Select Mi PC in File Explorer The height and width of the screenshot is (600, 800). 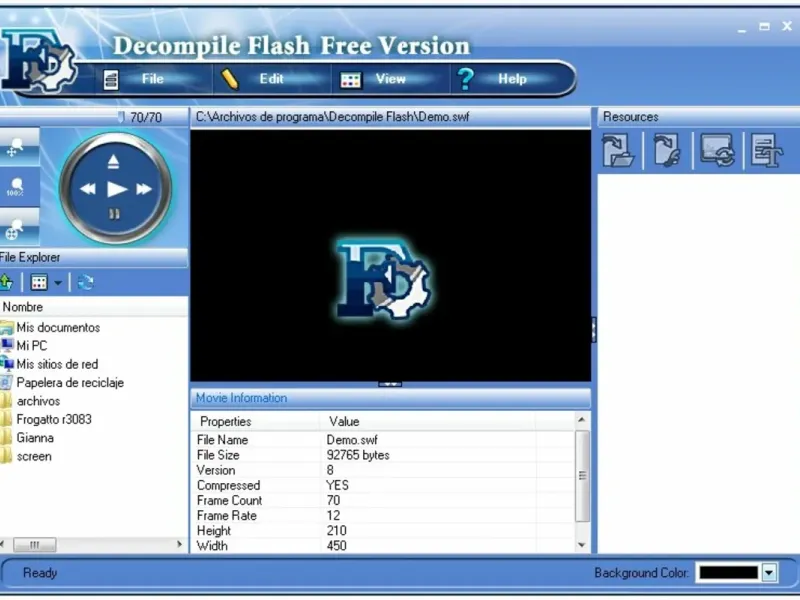tap(31, 346)
